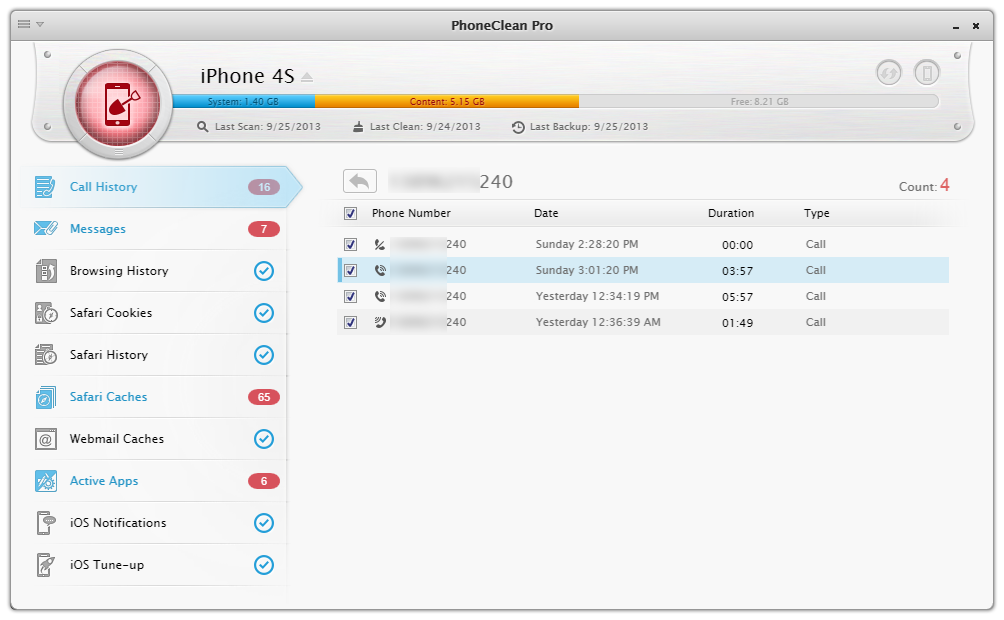The image size is (1004, 620).
Task: Click the orange Content storage bar segment
Action: pyautogui.click(x=446, y=102)
